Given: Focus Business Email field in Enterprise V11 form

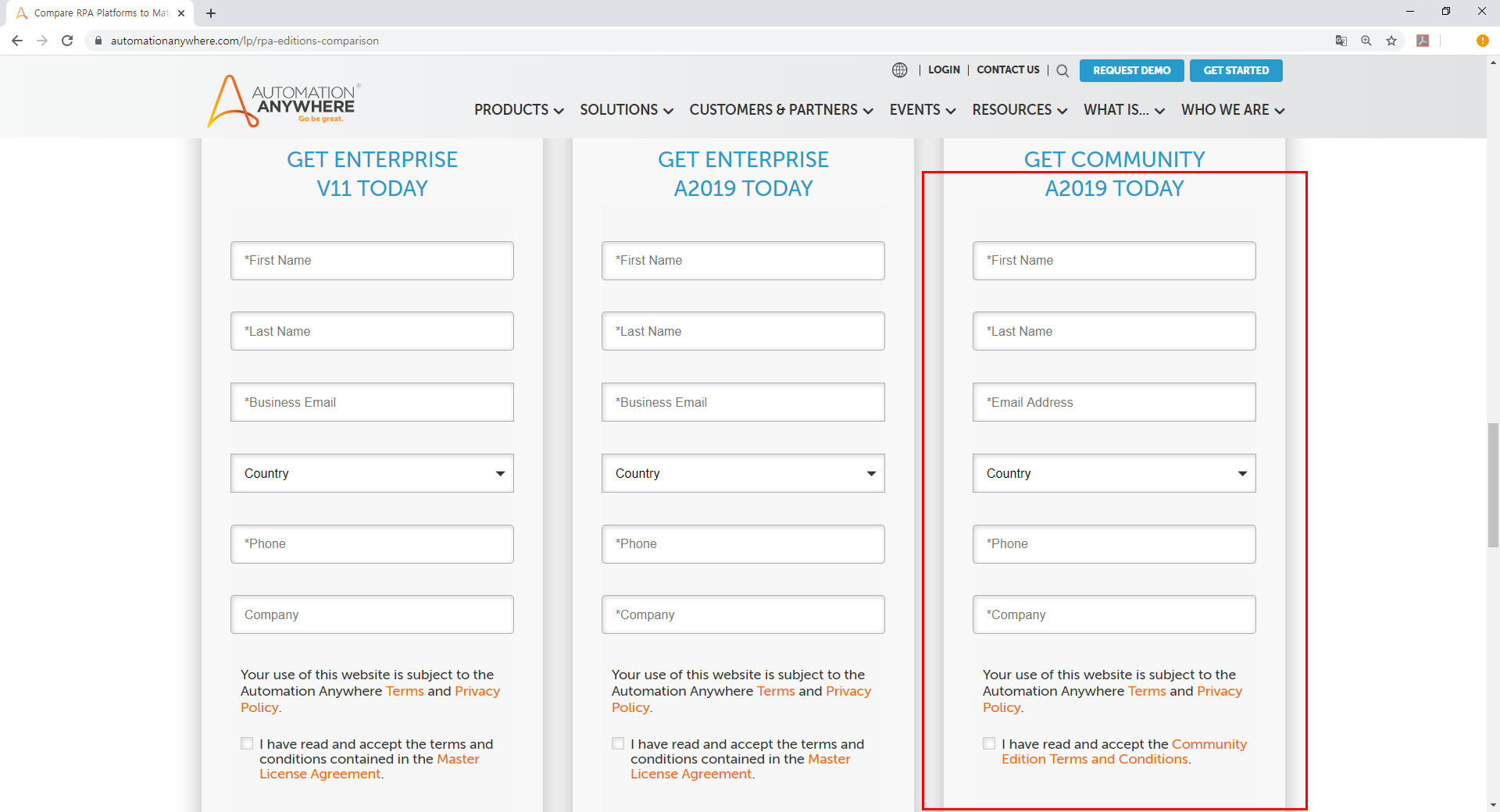Looking at the screenshot, I should pos(372,402).
